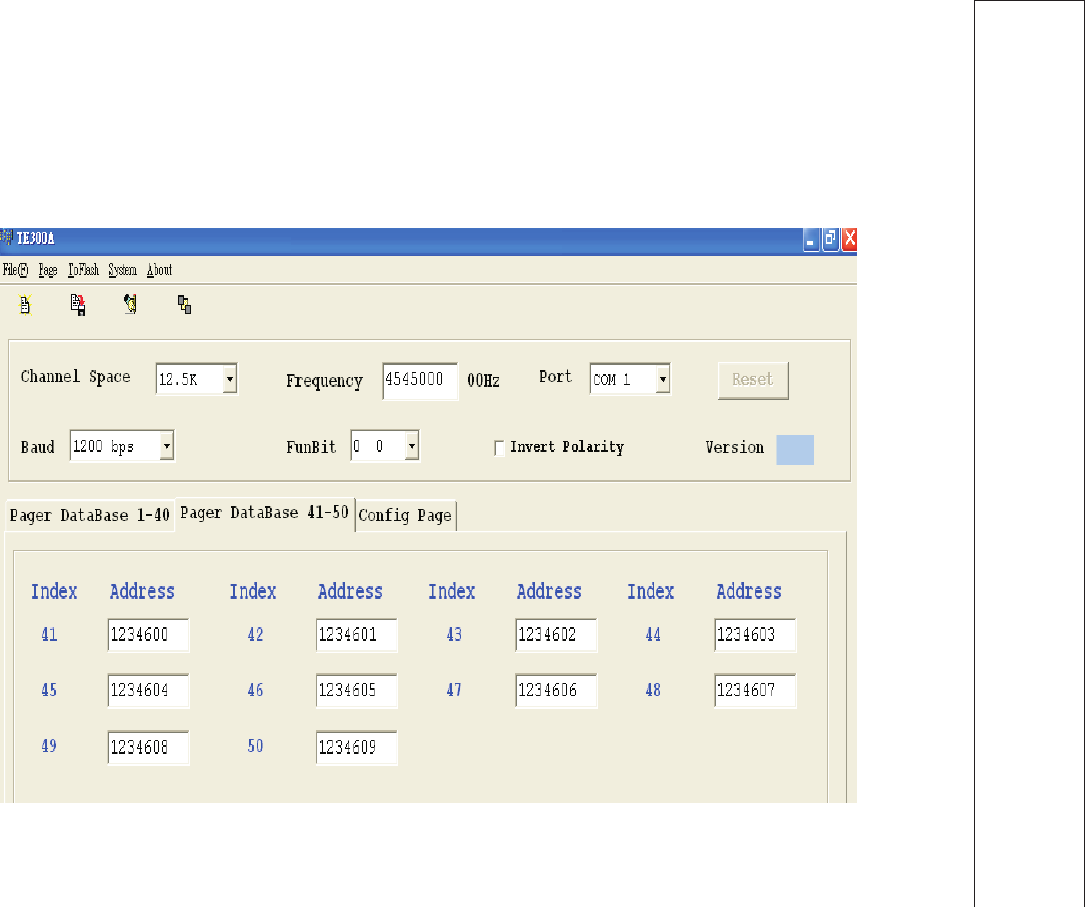Screen dimensions: 1085x907
Task: Click the index label 42
Action: point(255,634)
